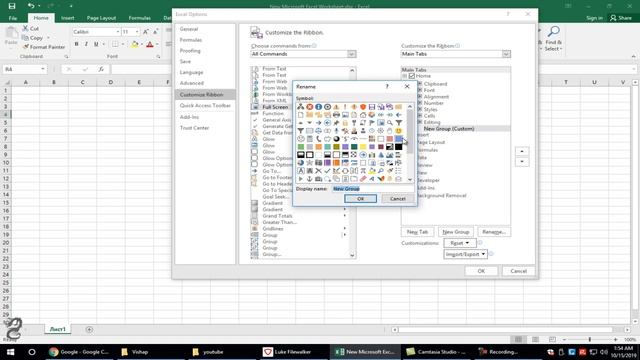Toggle Italic in the Font group
This screenshot has height=360, width=640.
(86, 44)
